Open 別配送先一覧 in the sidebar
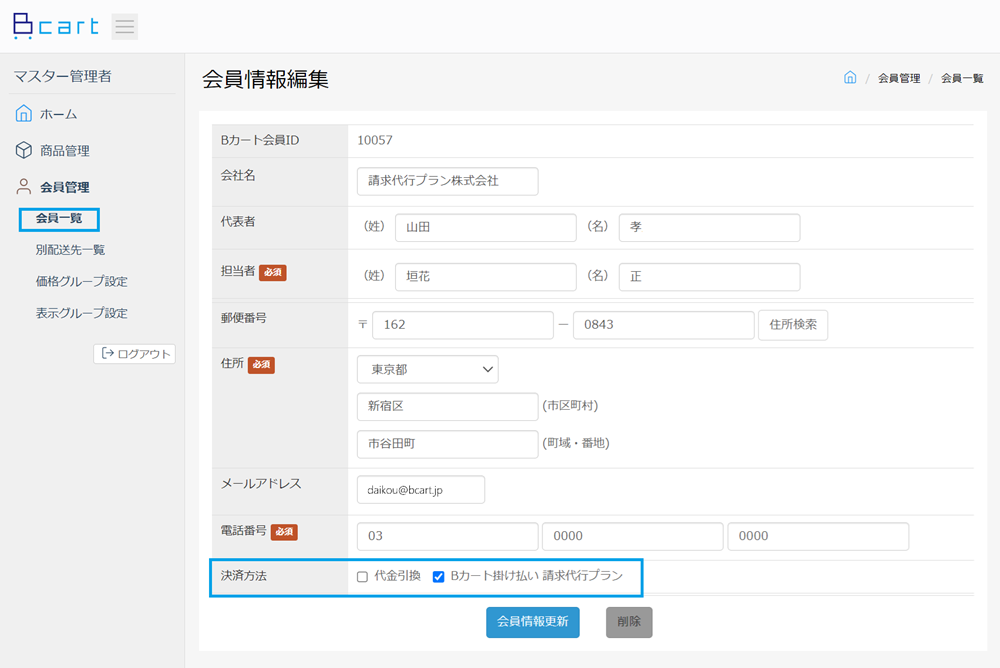 [70, 249]
